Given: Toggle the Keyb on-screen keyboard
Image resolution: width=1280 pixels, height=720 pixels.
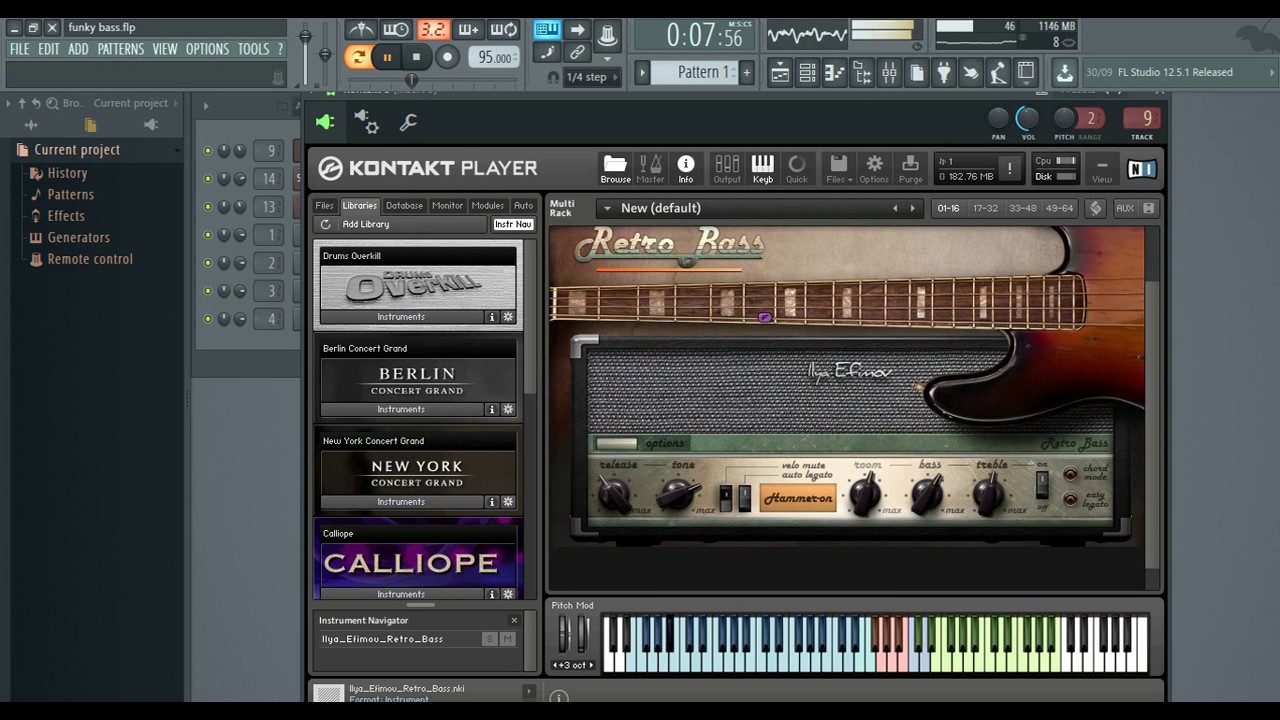Looking at the screenshot, I should pos(762,168).
